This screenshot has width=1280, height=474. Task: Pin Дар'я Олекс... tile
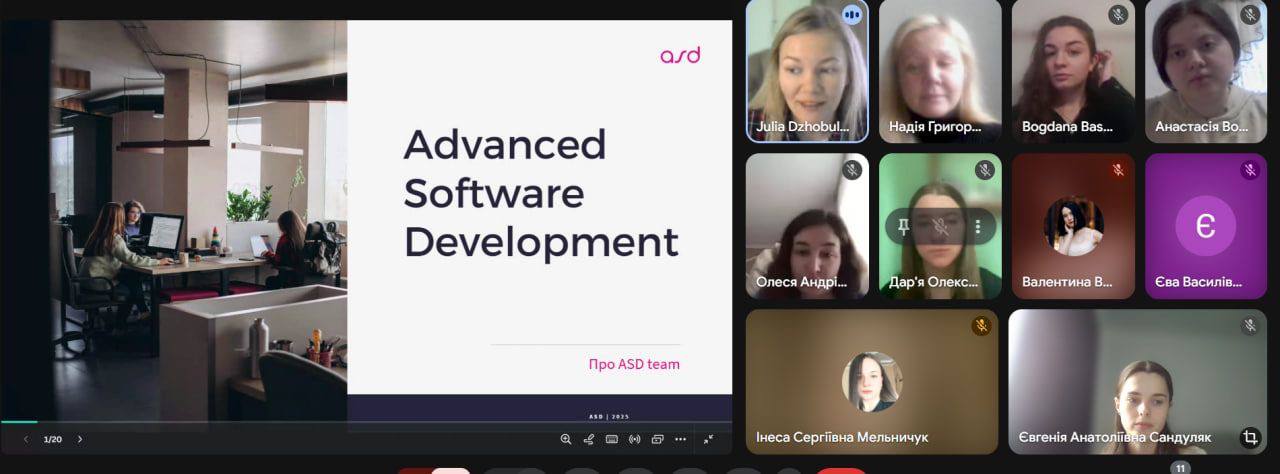[903, 227]
